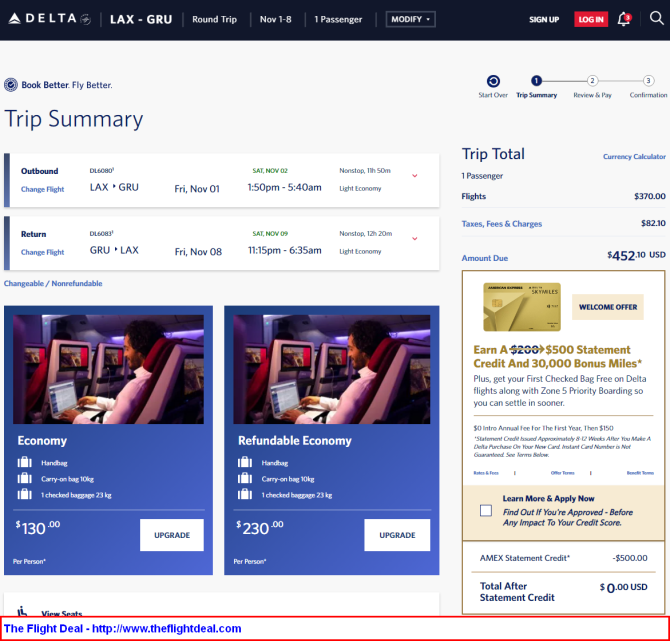Expand the Outbound flight details chevron
Screen dimensions: 670x641
tap(414, 176)
